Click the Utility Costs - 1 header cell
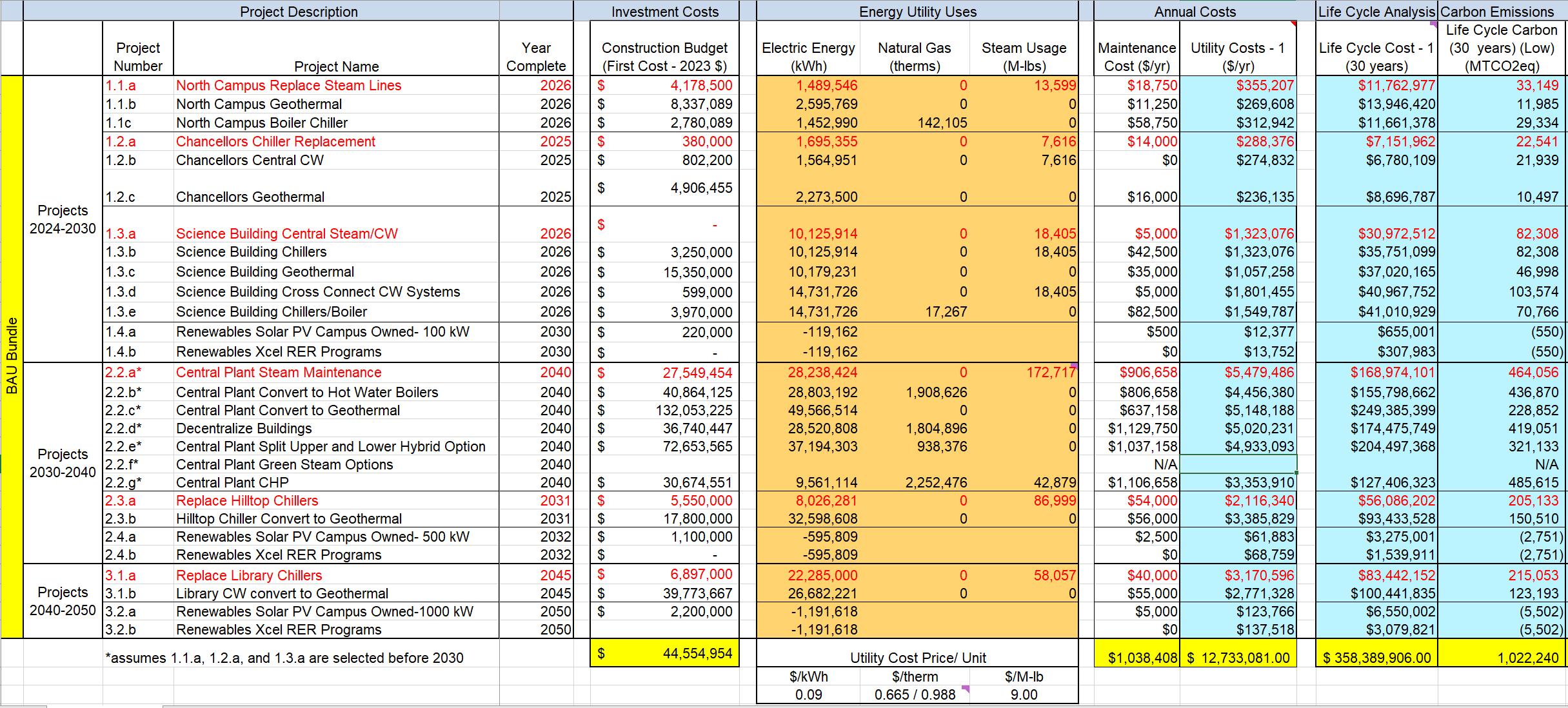Image resolution: width=1568 pixels, height=708 pixels. (1237, 57)
